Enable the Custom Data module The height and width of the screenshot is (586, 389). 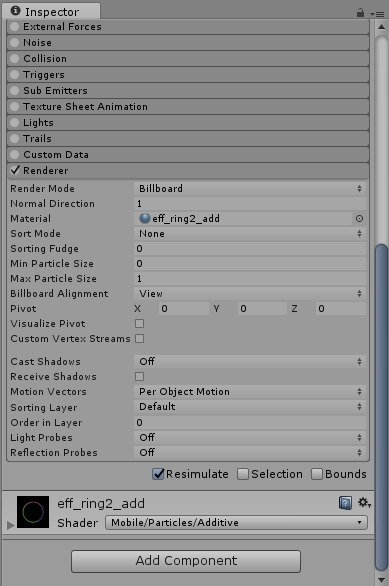[x=15, y=154]
